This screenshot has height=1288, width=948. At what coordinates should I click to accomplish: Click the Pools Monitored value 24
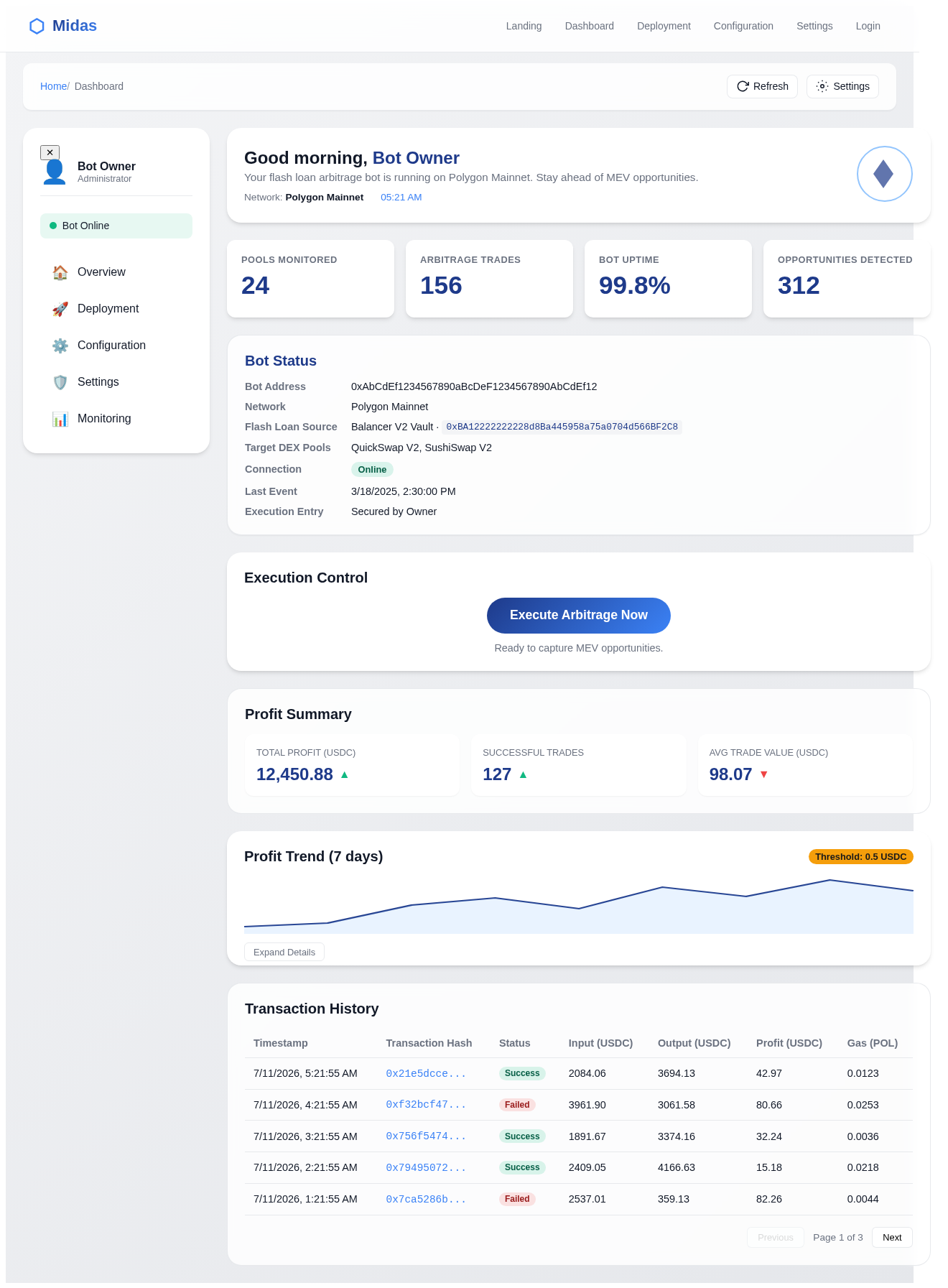255,286
